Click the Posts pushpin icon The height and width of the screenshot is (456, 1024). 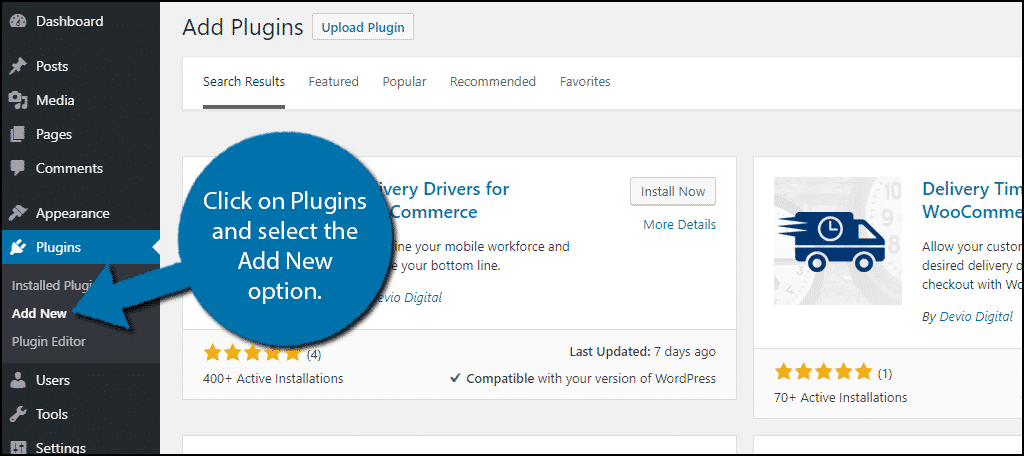pos(18,67)
